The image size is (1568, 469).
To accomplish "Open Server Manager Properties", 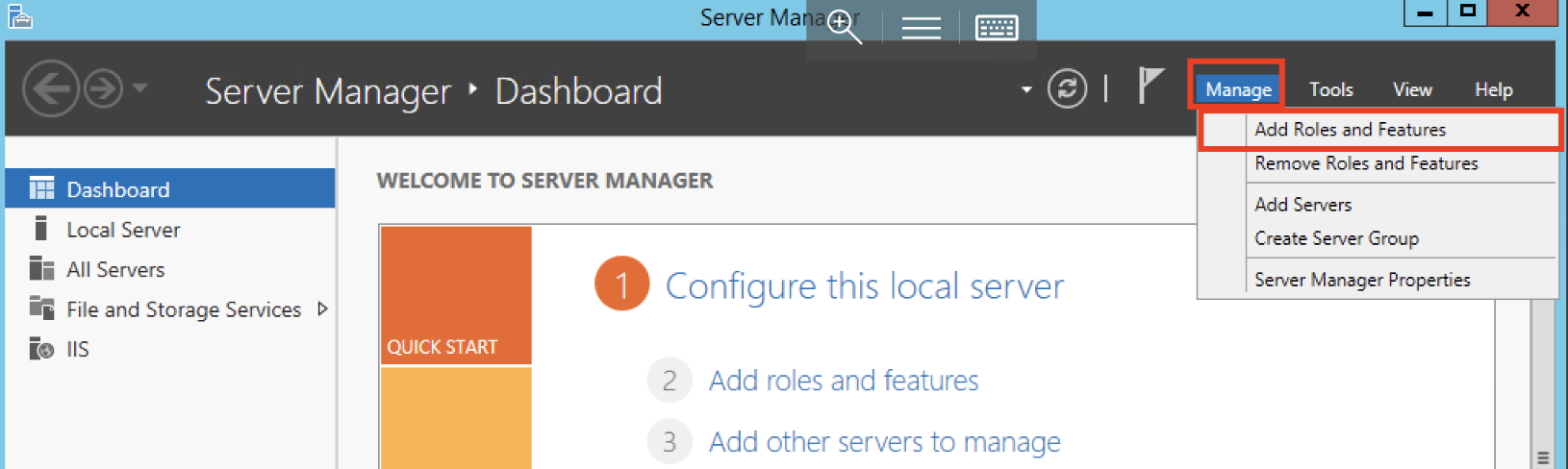I will [1378, 280].
